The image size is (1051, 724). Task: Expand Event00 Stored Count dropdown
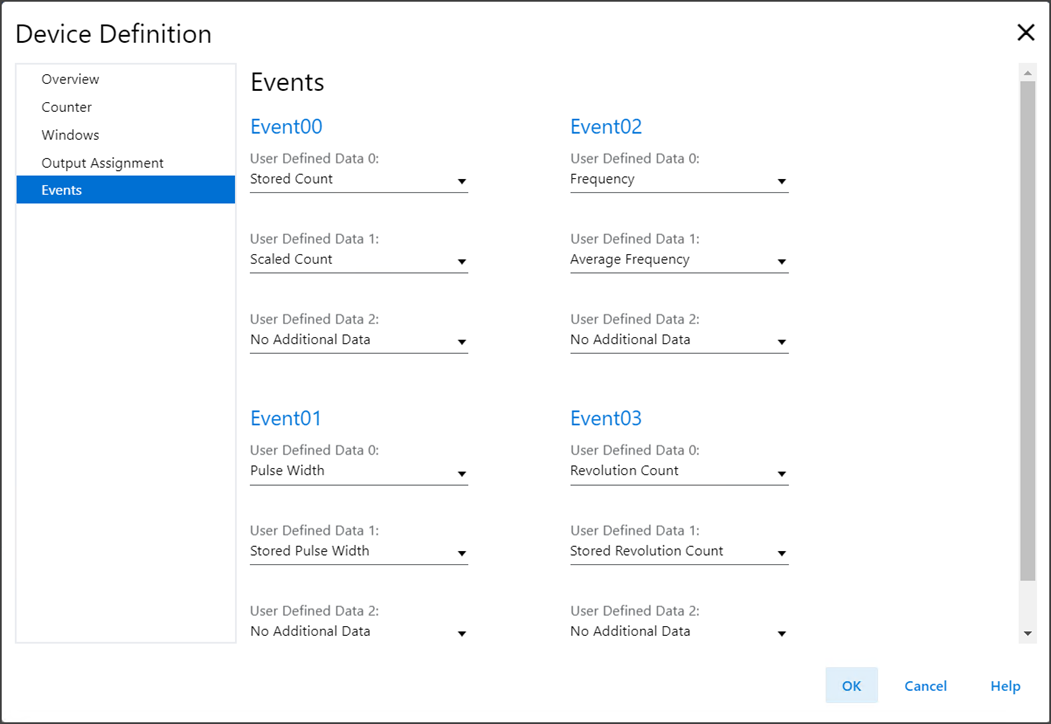point(358,180)
